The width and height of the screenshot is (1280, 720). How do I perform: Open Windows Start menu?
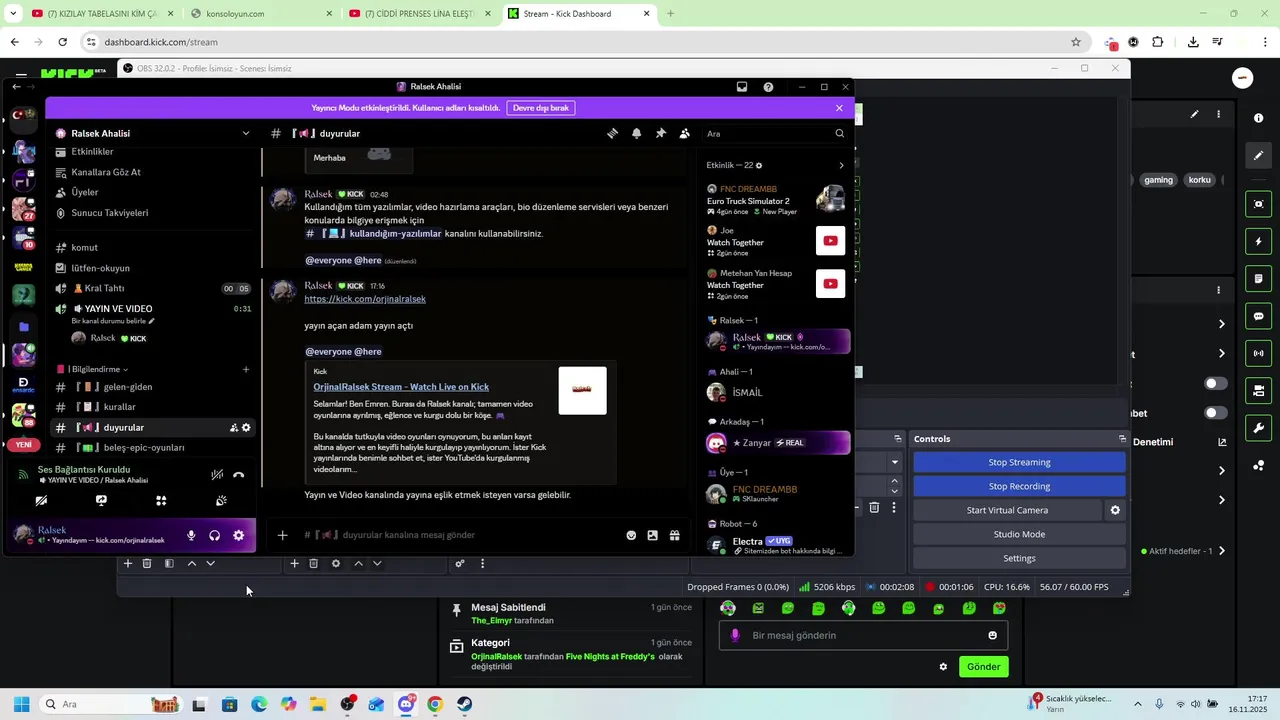(x=21, y=704)
